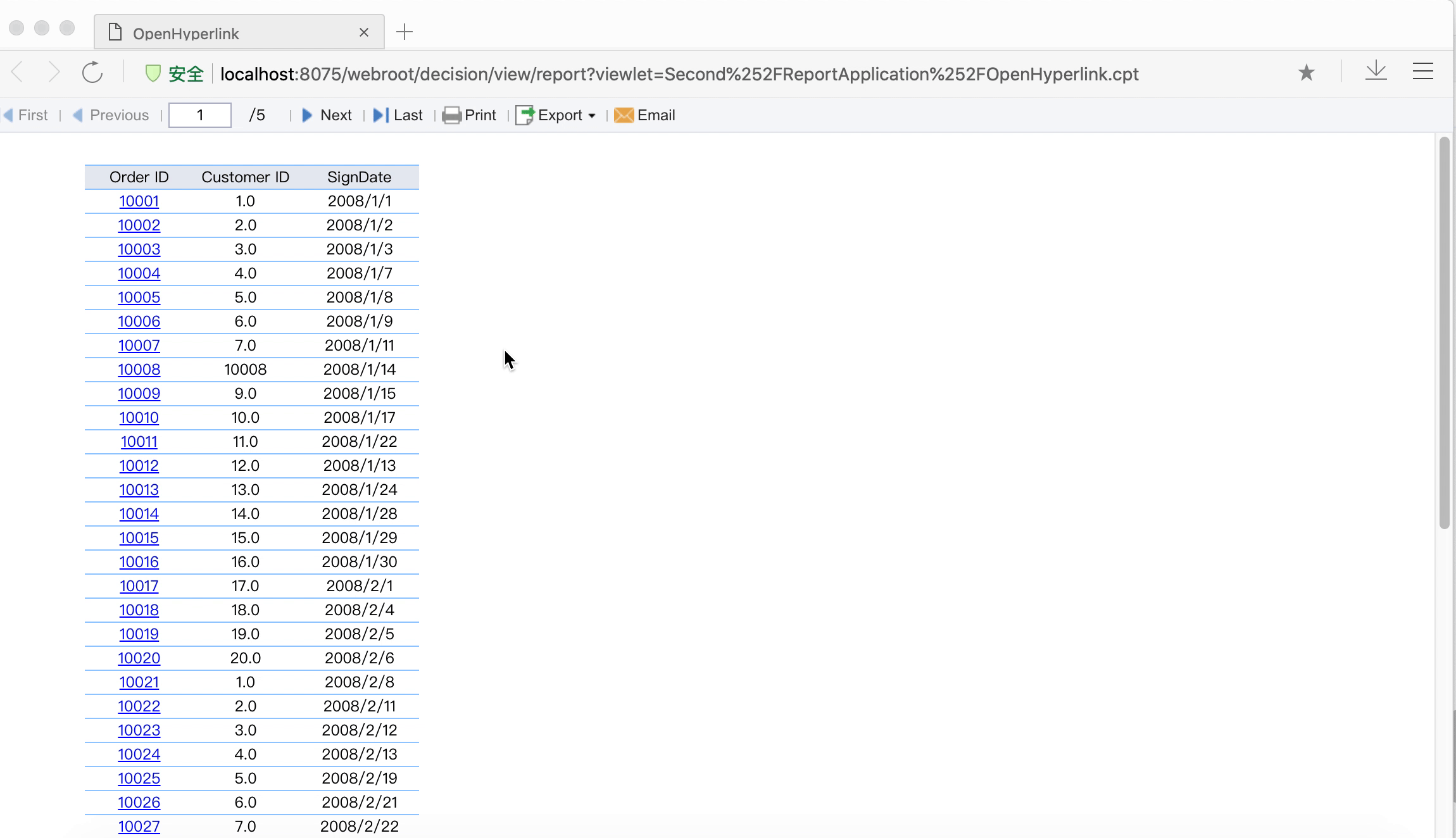Open order 10015 hyperlink
This screenshot has height=838, width=1456.
(x=139, y=538)
